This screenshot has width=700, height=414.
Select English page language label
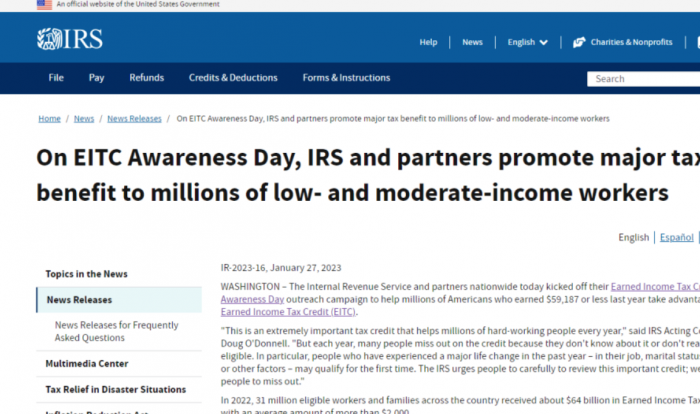point(633,237)
